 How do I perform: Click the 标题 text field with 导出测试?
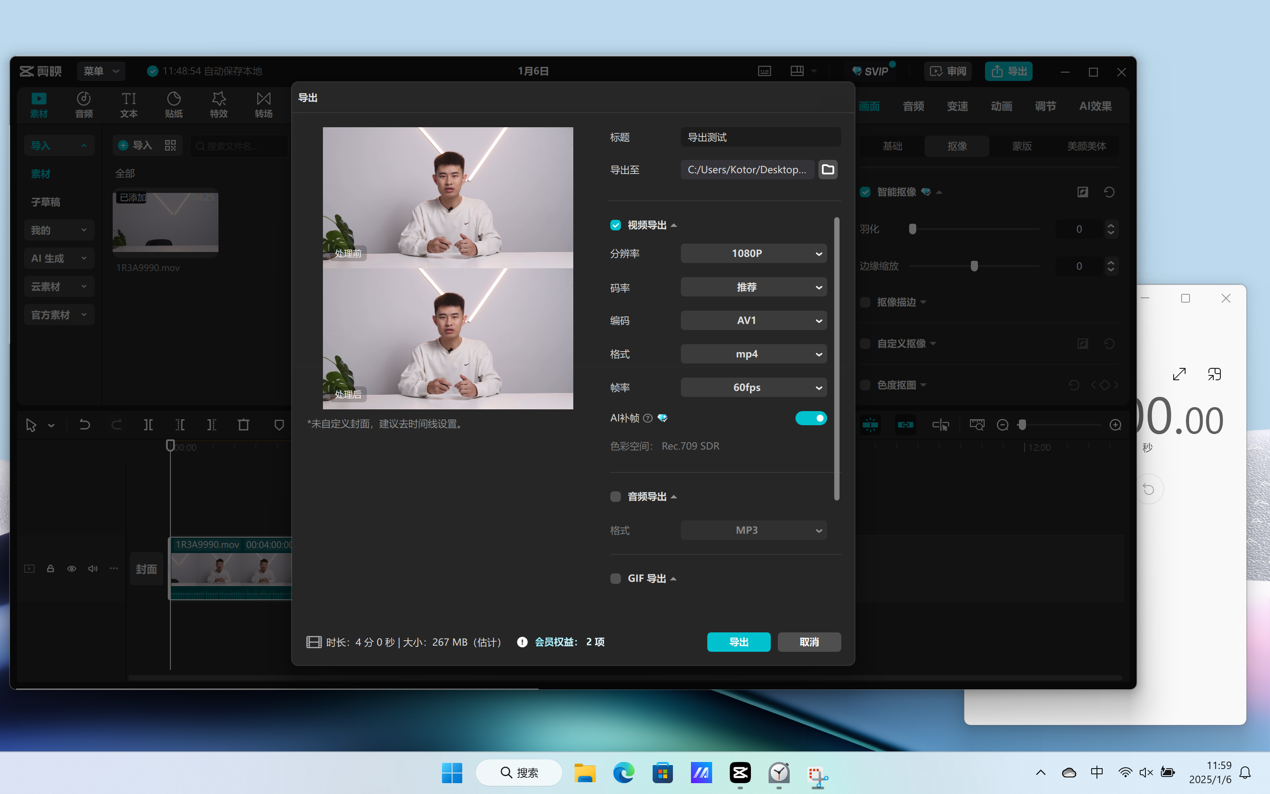(760, 137)
